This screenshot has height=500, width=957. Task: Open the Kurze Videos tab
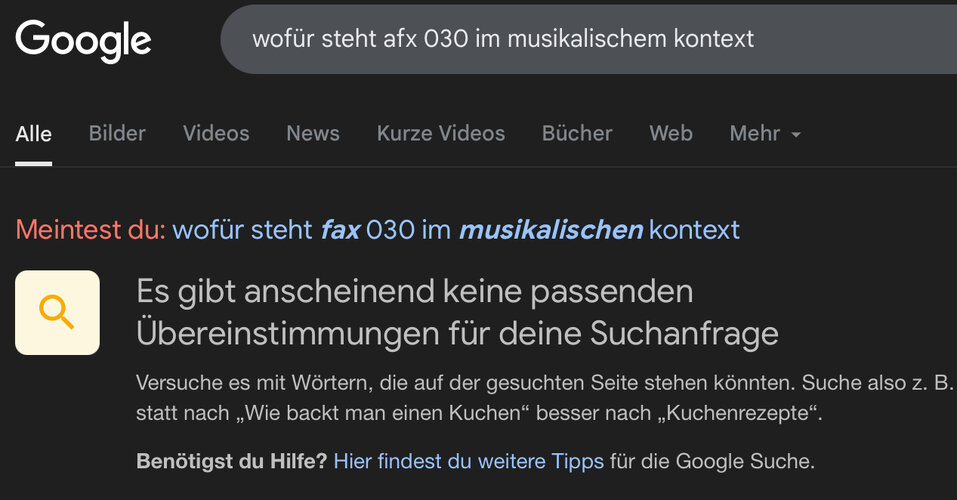tap(441, 133)
